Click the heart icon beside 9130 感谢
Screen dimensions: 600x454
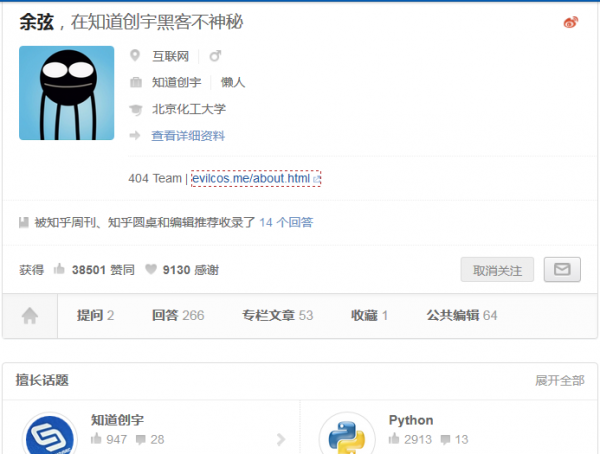[x=151, y=269]
